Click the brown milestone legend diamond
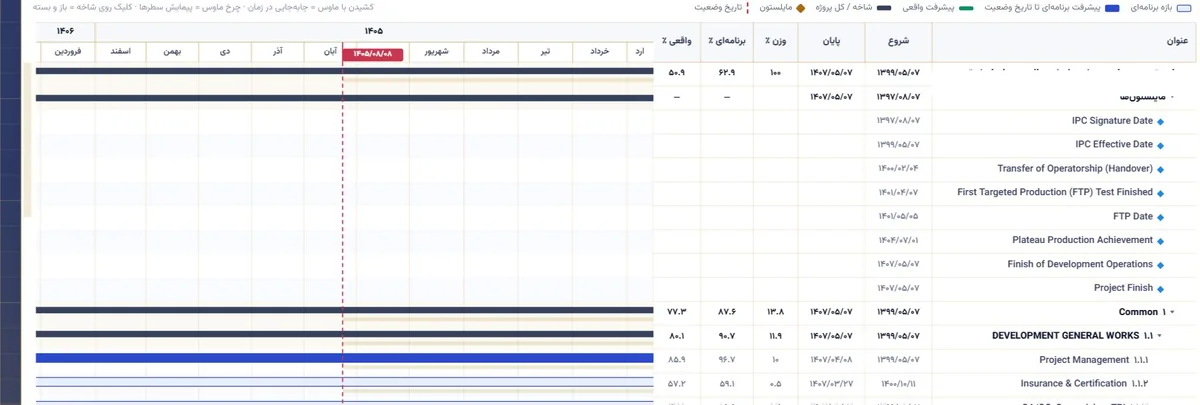 pos(800,8)
